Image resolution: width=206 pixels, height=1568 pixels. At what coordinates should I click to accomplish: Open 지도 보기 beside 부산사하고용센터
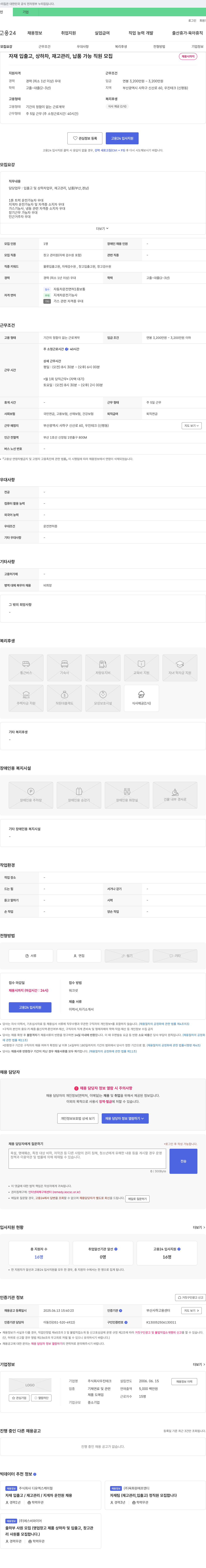(x=191, y=1310)
